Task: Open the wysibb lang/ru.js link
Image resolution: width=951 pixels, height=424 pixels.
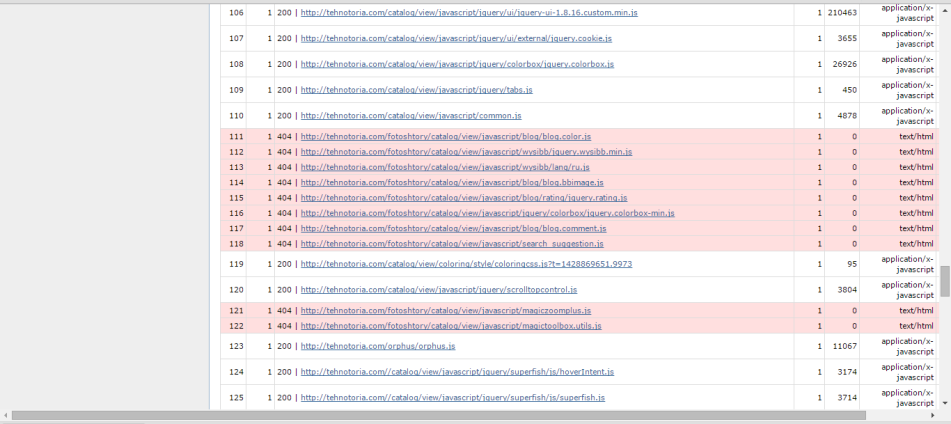Action: point(445,167)
